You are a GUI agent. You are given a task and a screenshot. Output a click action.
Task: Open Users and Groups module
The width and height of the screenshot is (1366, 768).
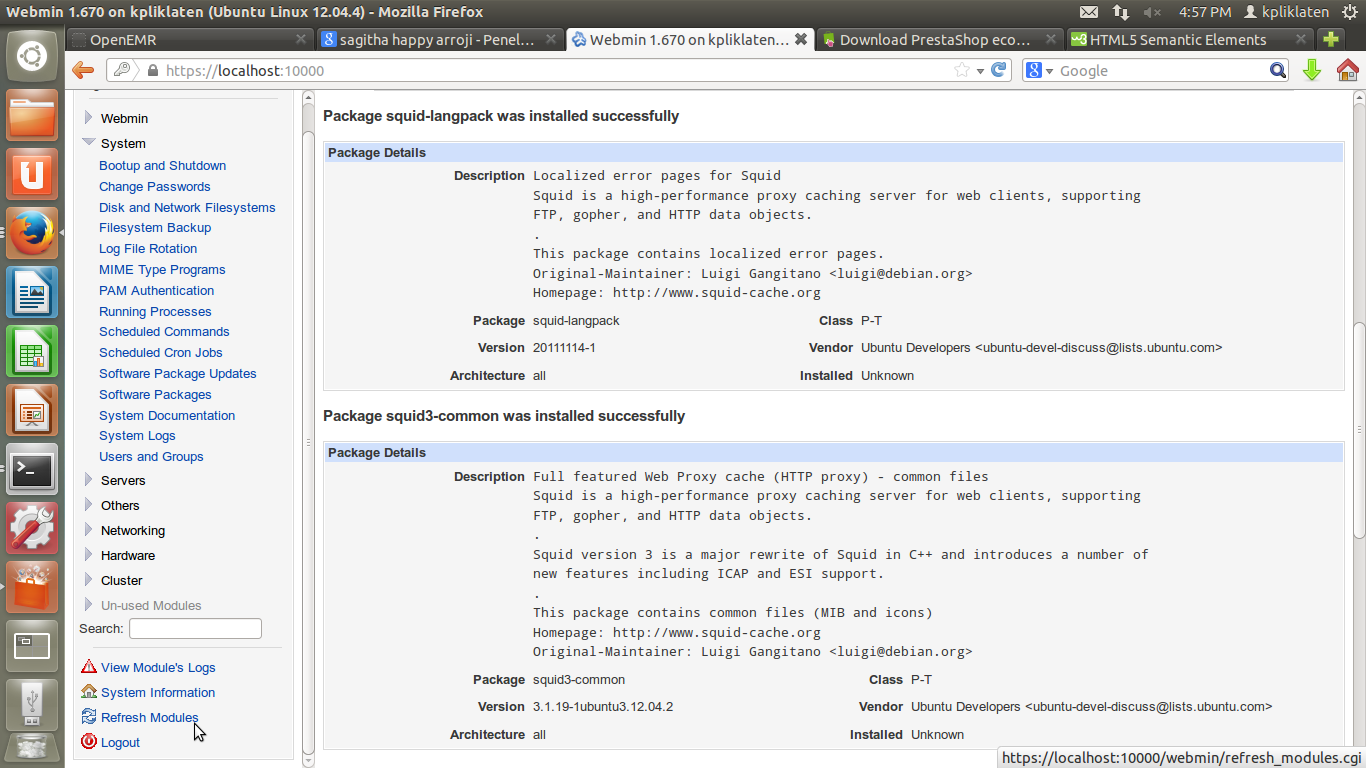[x=151, y=457]
